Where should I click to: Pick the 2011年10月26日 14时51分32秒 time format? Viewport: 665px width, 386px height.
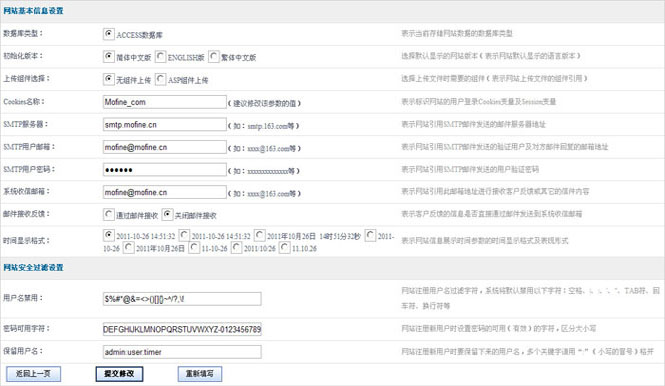tap(260, 235)
